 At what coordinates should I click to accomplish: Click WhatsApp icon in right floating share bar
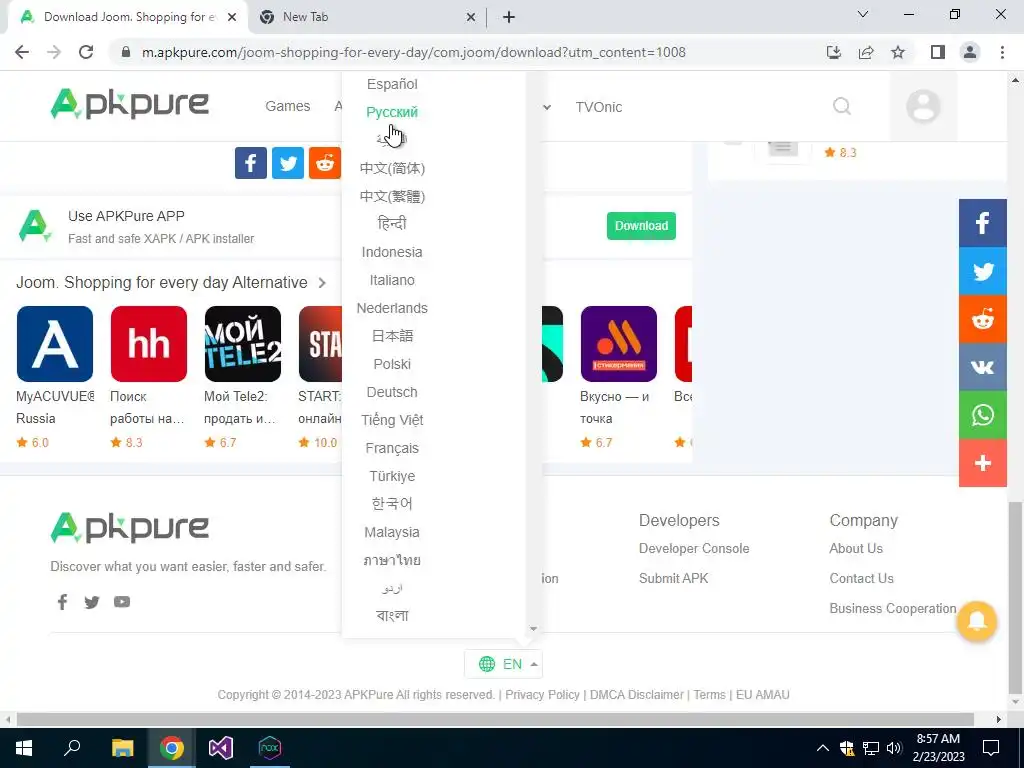(982, 415)
